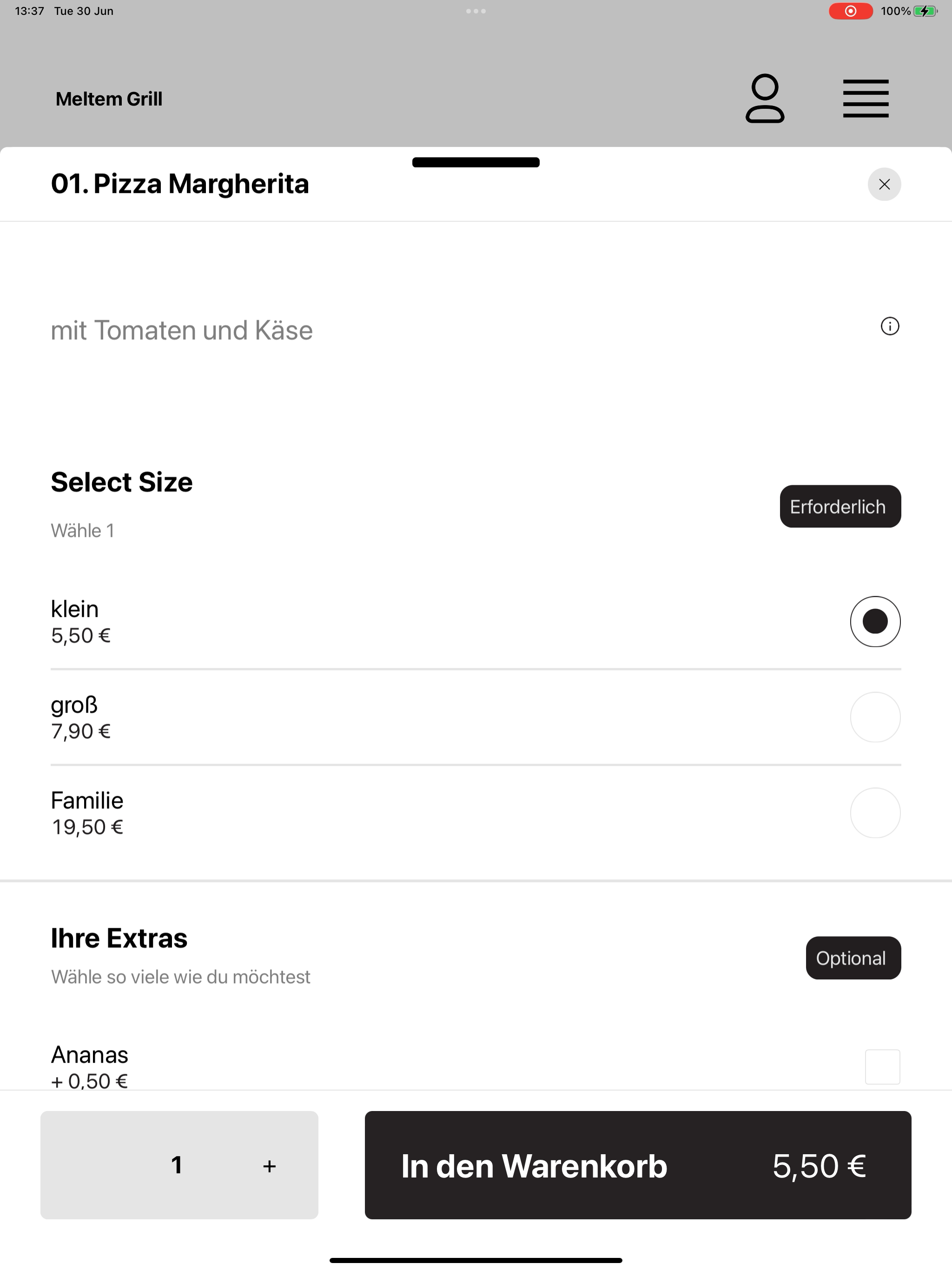Select the klein size radio button
Viewport: 952px width, 1270px height.
pyautogui.click(x=875, y=621)
